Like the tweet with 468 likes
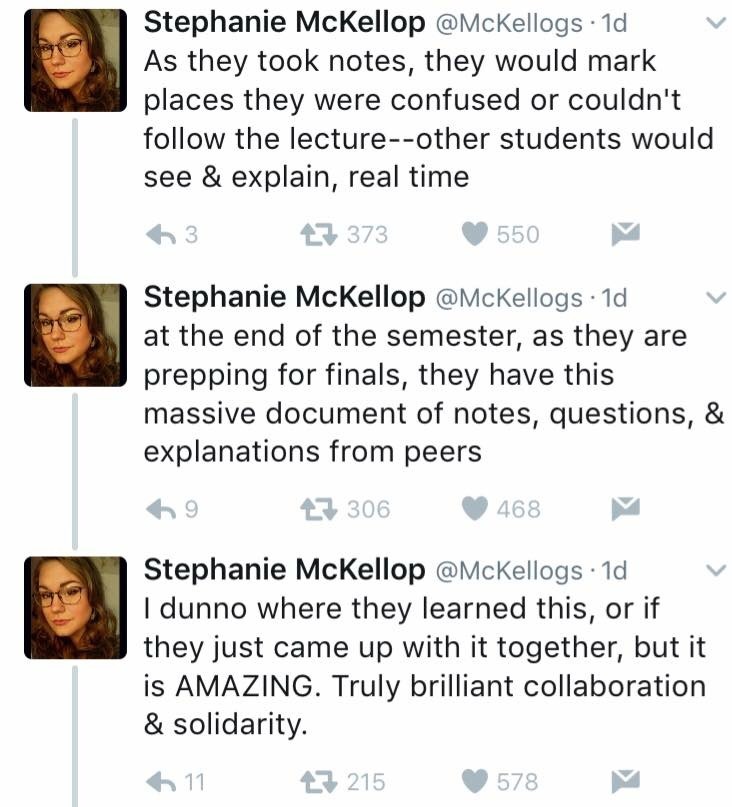 pyautogui.click(x=474, y=509)
